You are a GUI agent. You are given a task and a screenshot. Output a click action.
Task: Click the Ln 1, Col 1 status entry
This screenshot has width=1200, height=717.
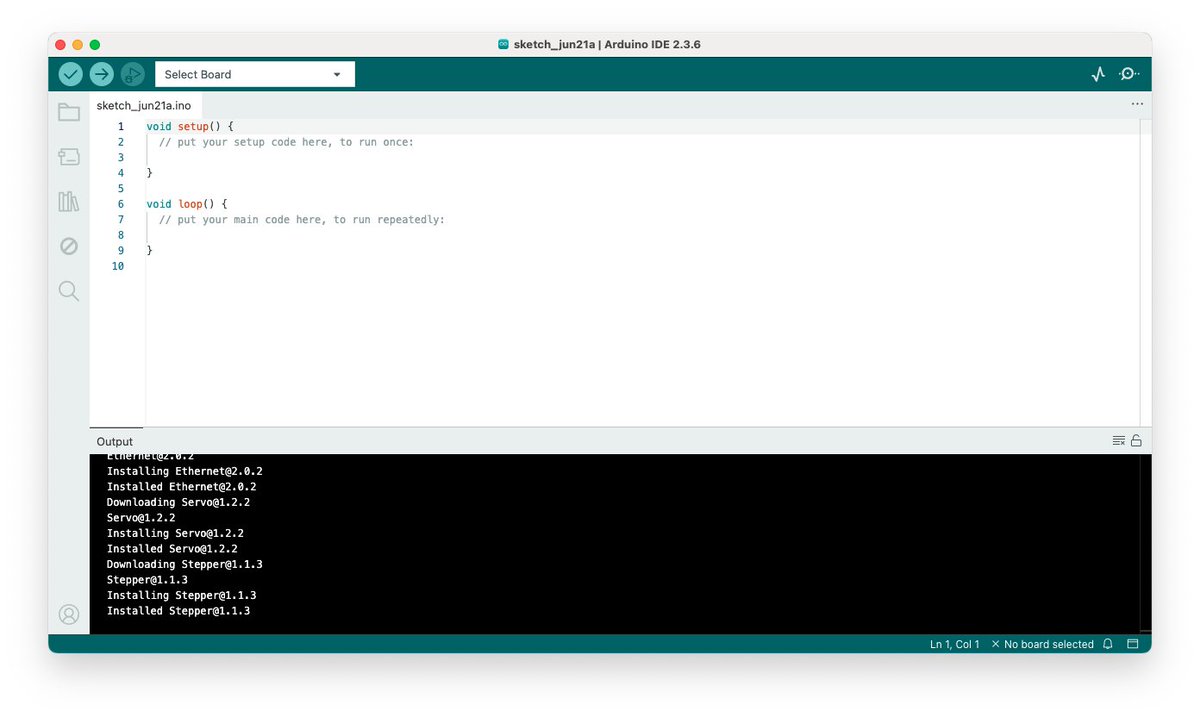click(955, 644)
